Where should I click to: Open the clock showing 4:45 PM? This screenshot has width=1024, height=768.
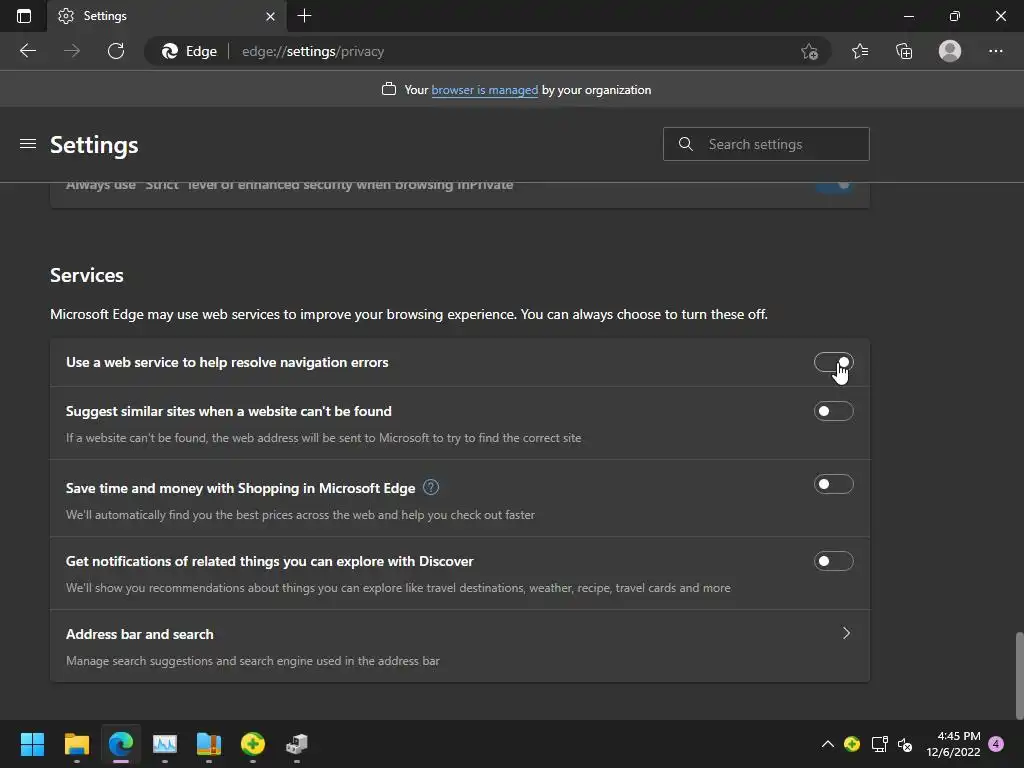(953, 744)
